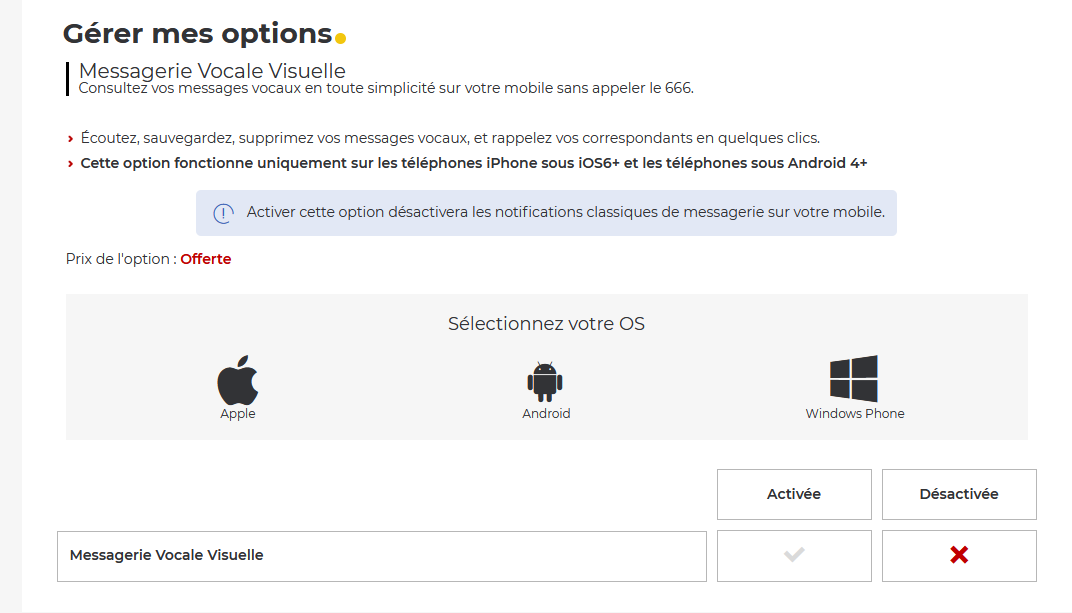
Task: Click the red "Offerte" price text
Action: click(x=206, y=259)
